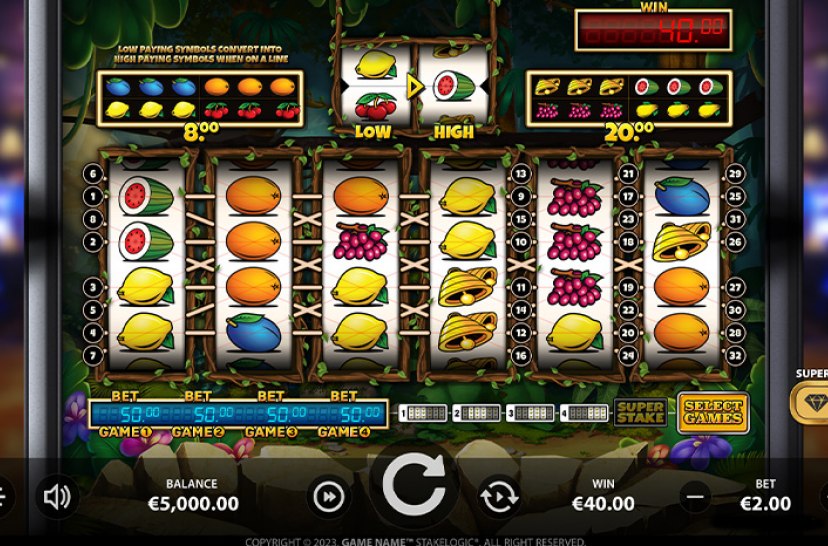Click the Game 3 bet display
Screen dimensions: 828x546
click(x=271, y=413)
